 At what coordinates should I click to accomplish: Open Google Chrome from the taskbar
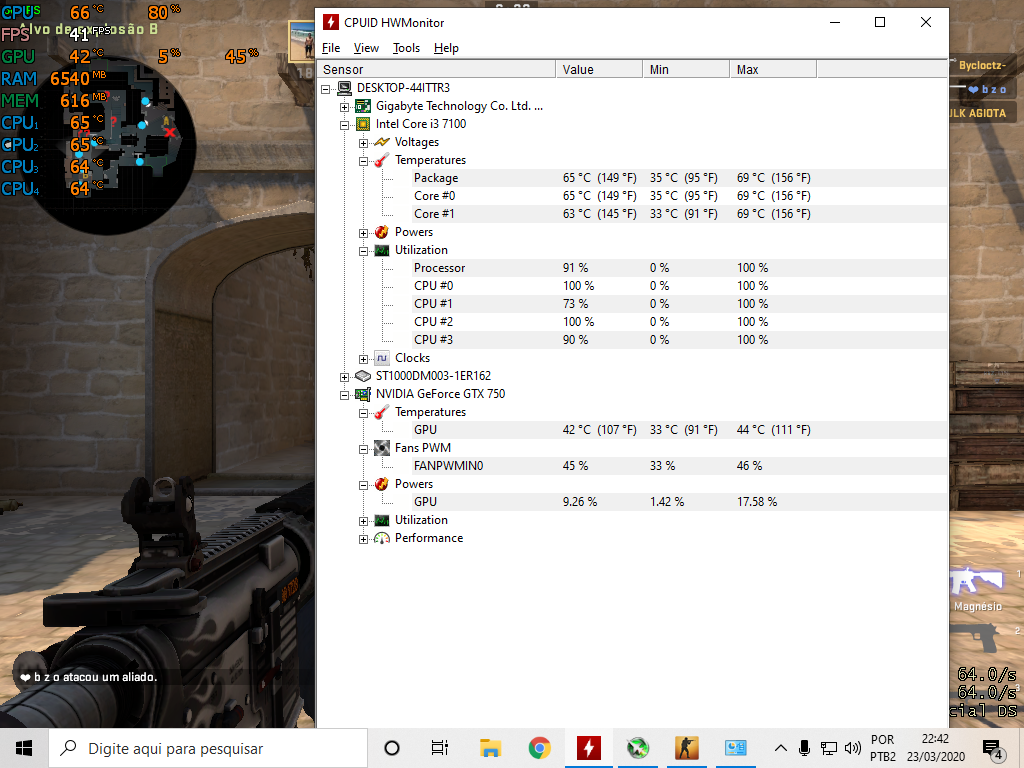pos(539,748)
